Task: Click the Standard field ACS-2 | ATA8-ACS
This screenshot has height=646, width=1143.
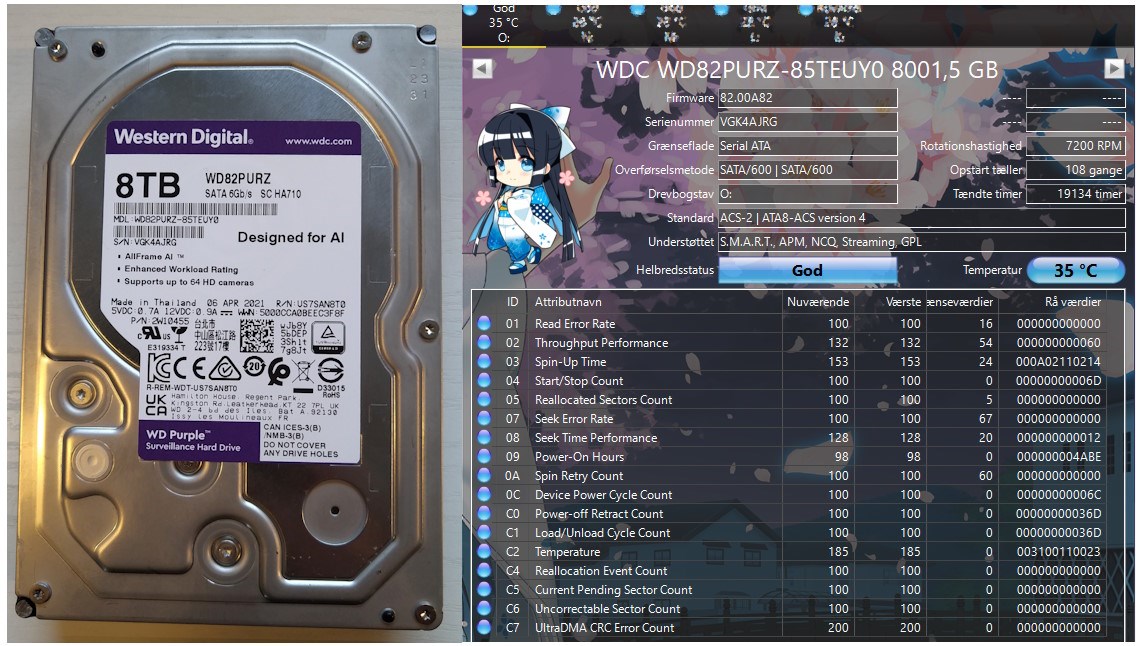Action: [x=921, y=218]
